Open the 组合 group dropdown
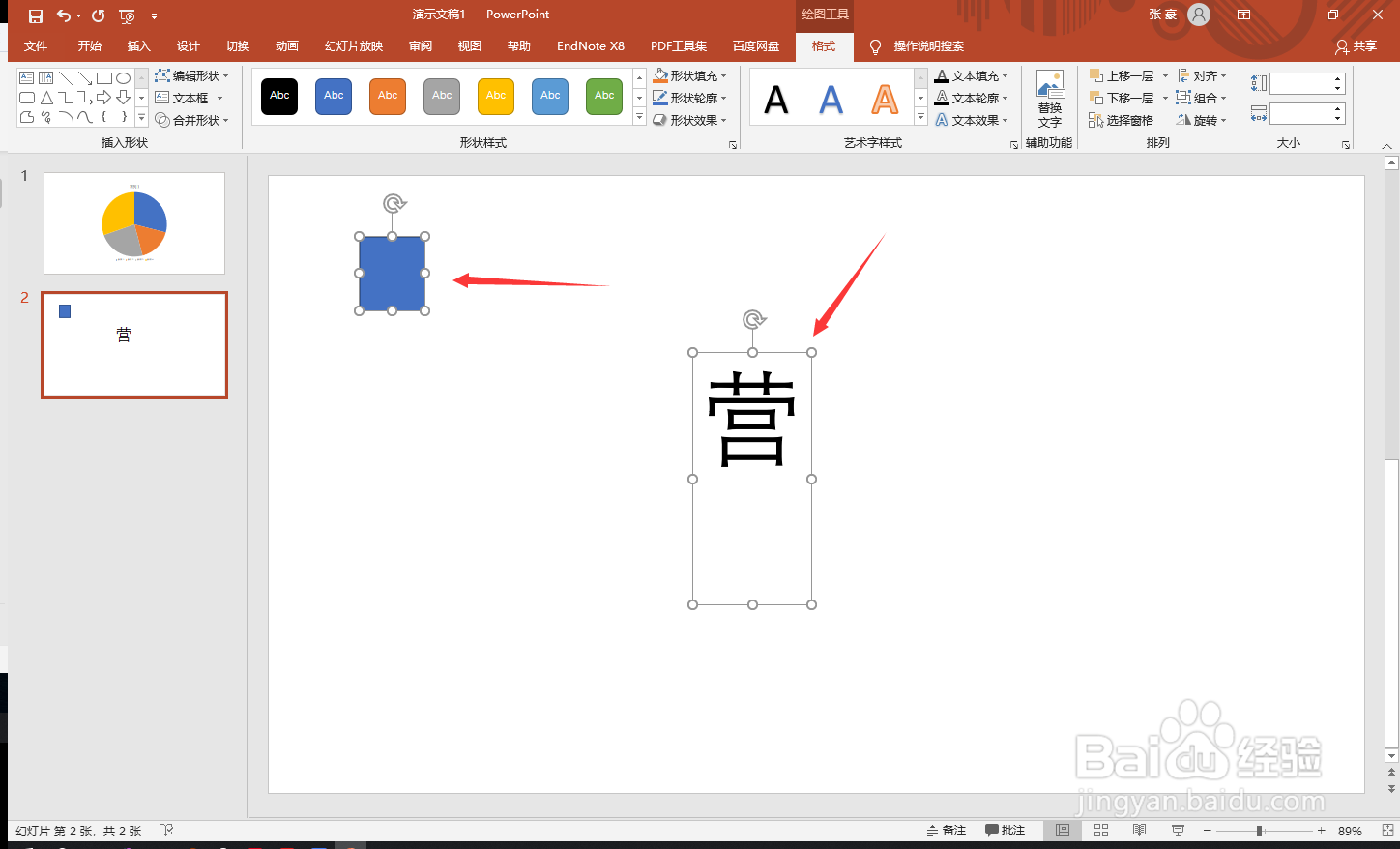 point(1202,98)
